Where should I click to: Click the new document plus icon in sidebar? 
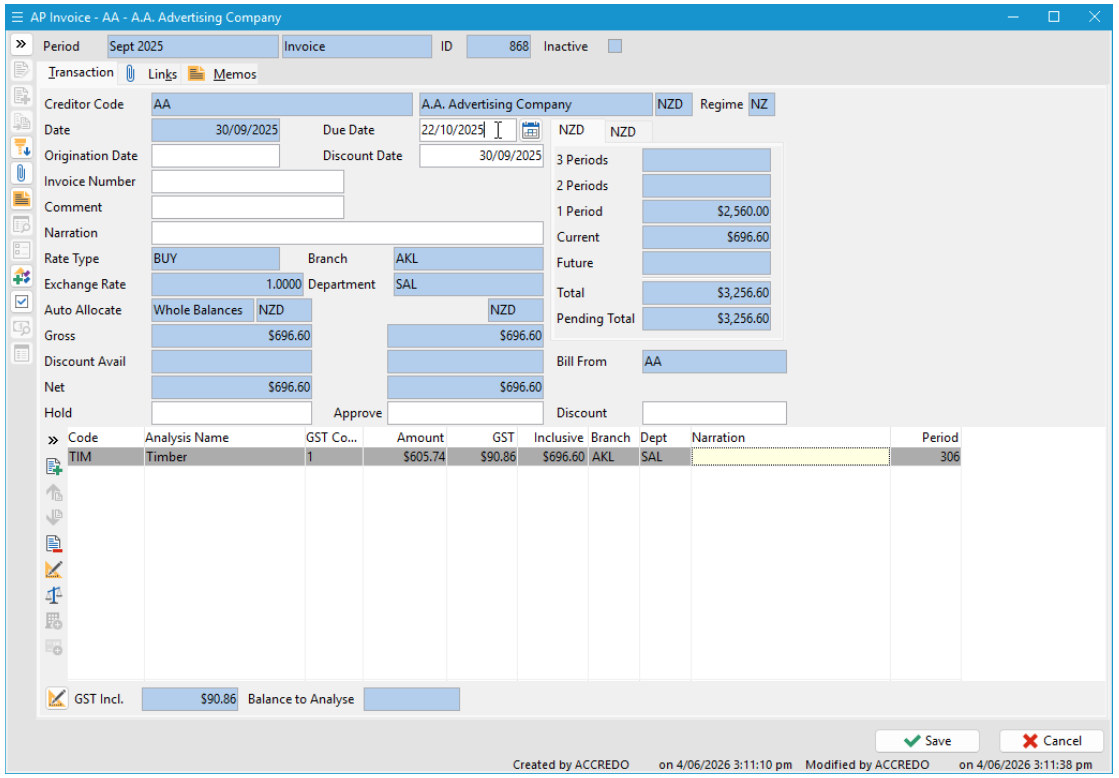pos(21,96)
